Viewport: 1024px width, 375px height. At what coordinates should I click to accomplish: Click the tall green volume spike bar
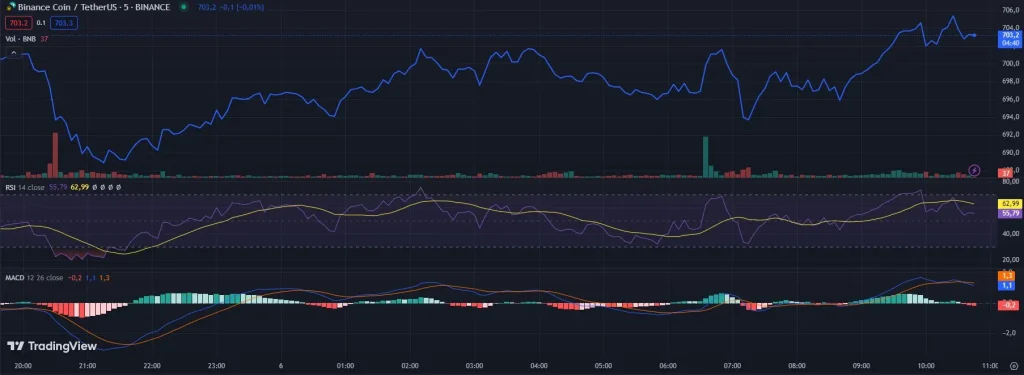pyautogui.click(x=705, y=156)
